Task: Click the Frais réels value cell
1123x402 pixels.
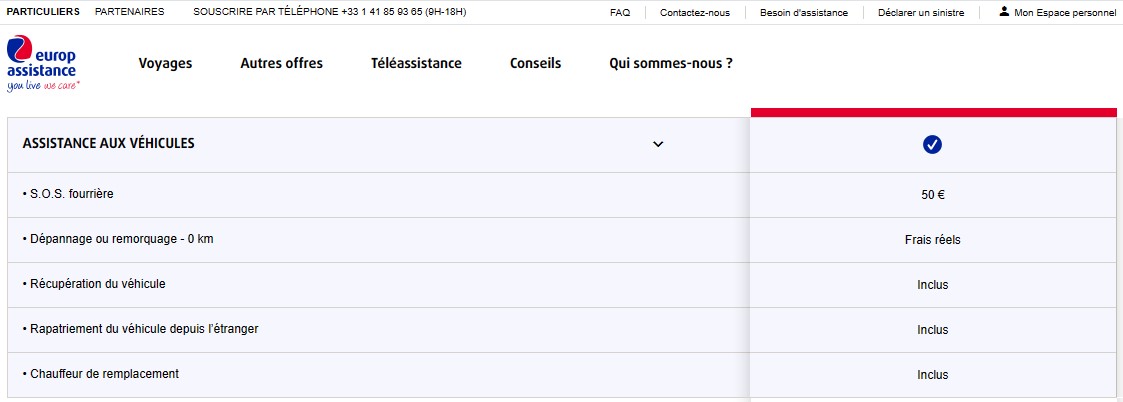Action: (932, 240)
